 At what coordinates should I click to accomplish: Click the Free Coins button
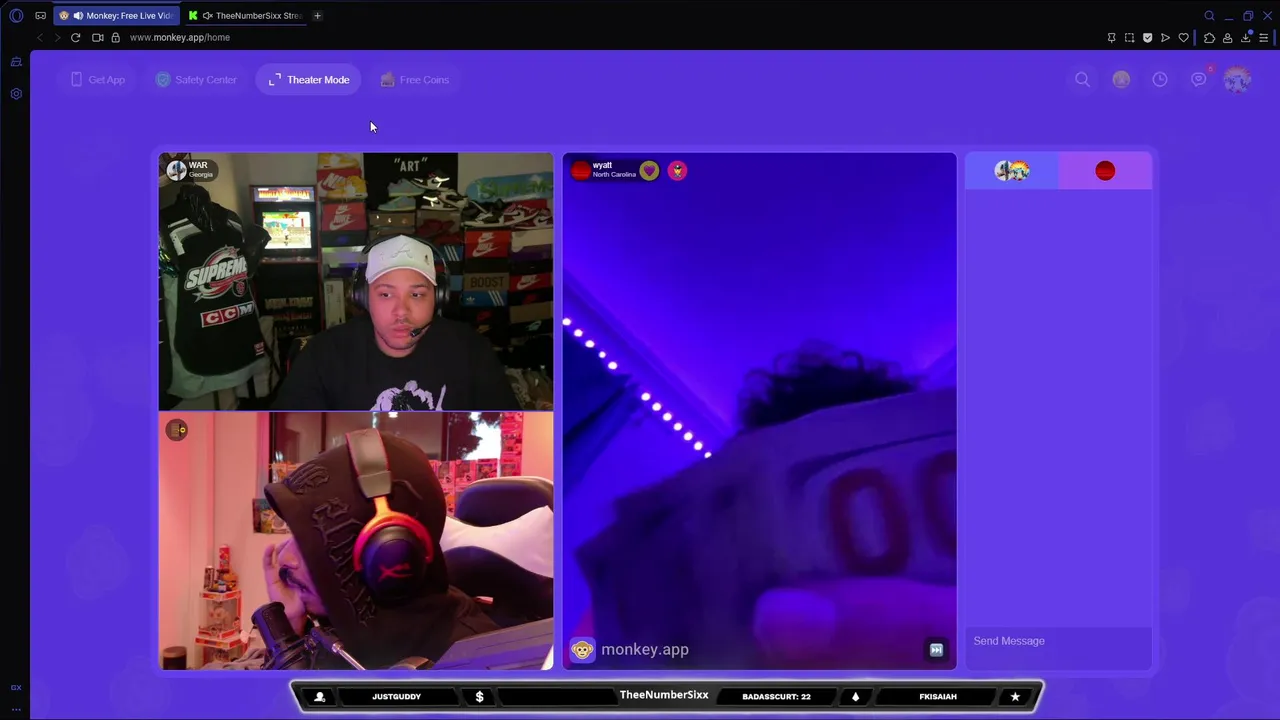[x=415, y=80]
